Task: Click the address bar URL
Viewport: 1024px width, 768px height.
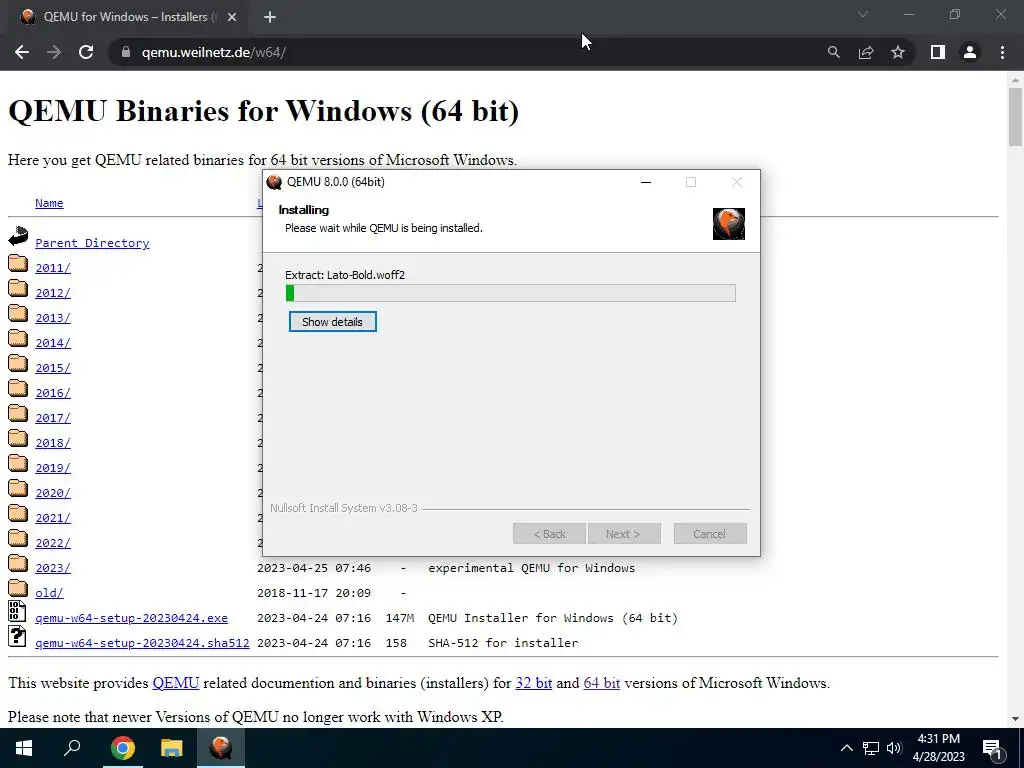Action: tap(214, 52)
